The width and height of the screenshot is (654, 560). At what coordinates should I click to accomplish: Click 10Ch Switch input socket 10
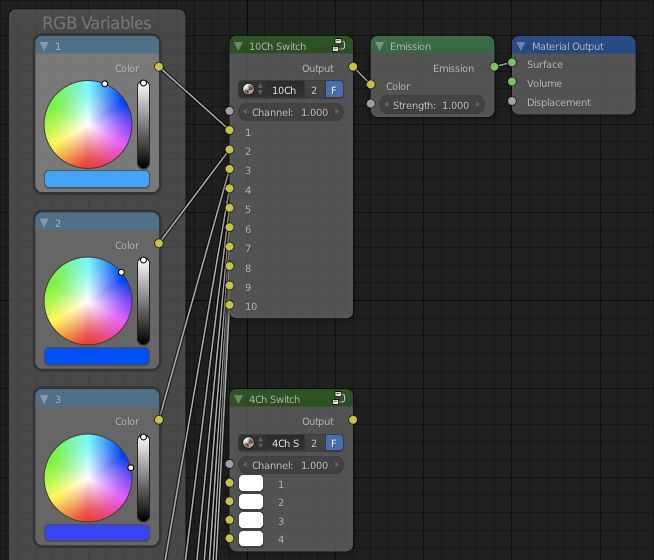[x=229, y=305]
